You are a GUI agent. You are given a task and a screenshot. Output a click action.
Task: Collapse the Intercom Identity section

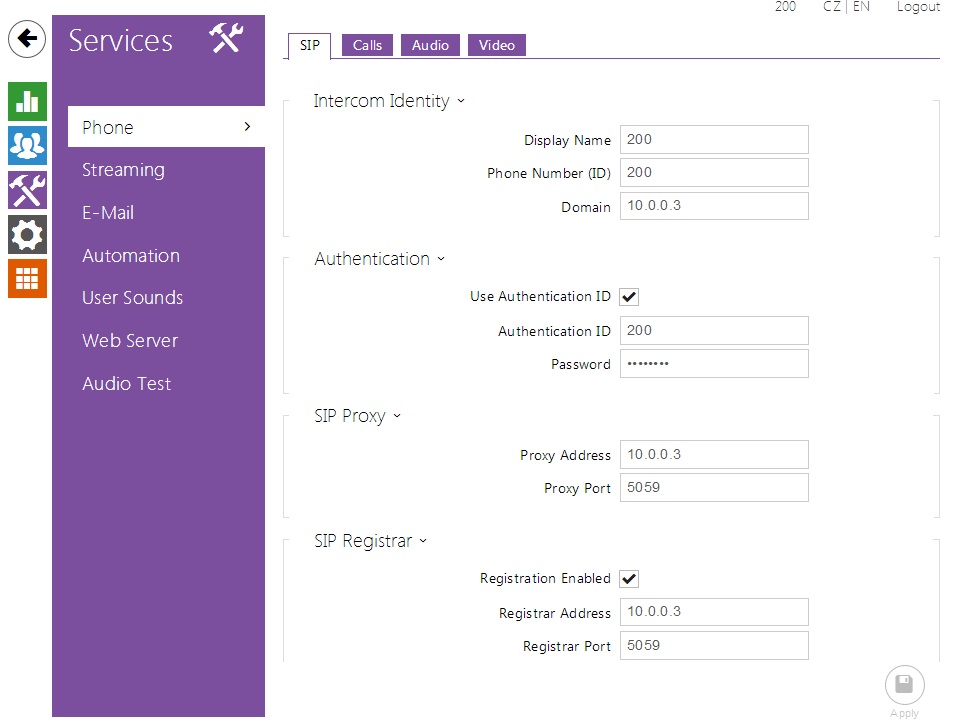pos(389,101)
